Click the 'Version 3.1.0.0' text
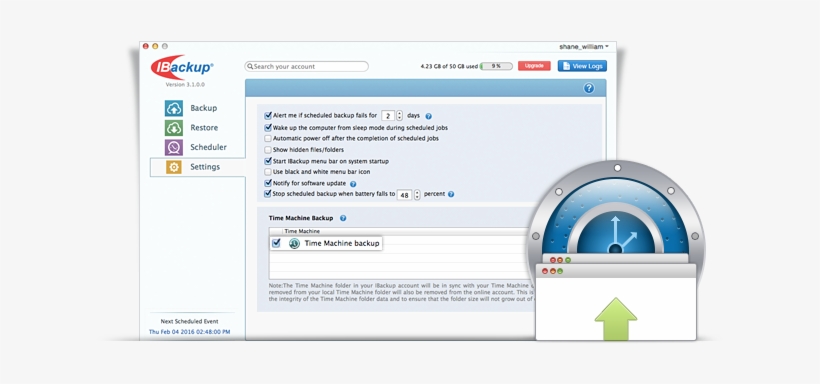 click(185, 84)
